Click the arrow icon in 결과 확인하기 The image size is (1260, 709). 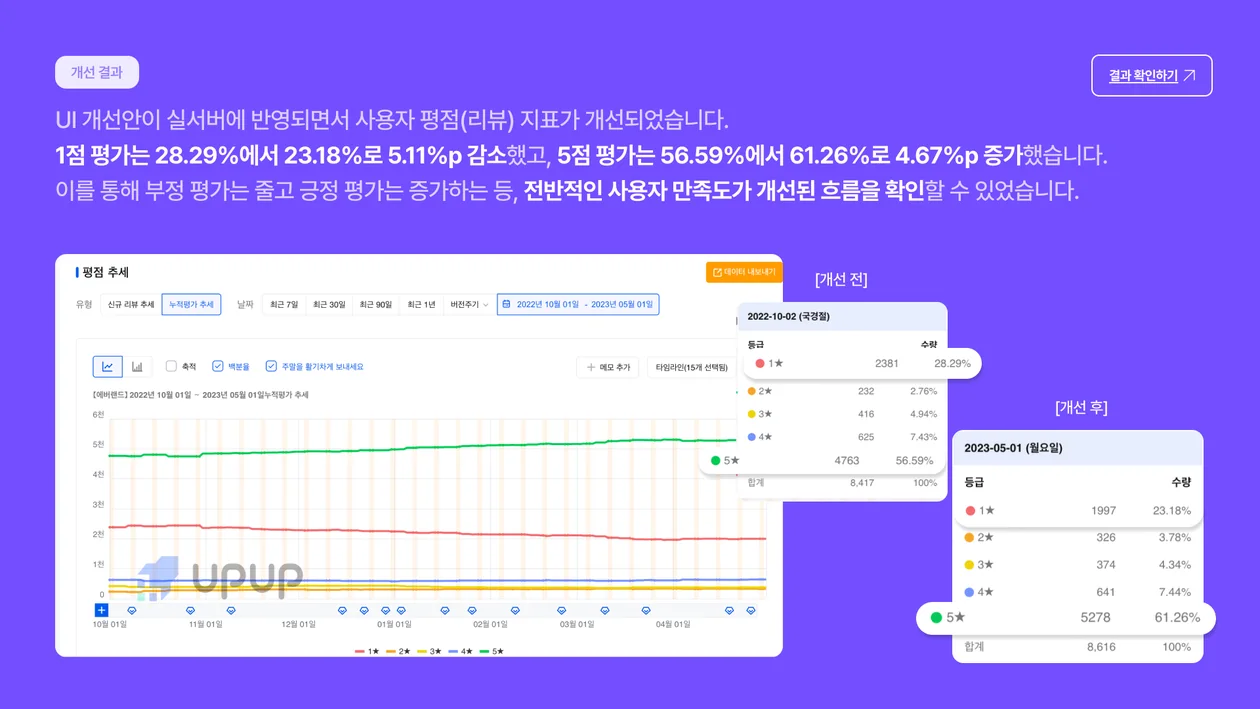tap(1189, 76)
